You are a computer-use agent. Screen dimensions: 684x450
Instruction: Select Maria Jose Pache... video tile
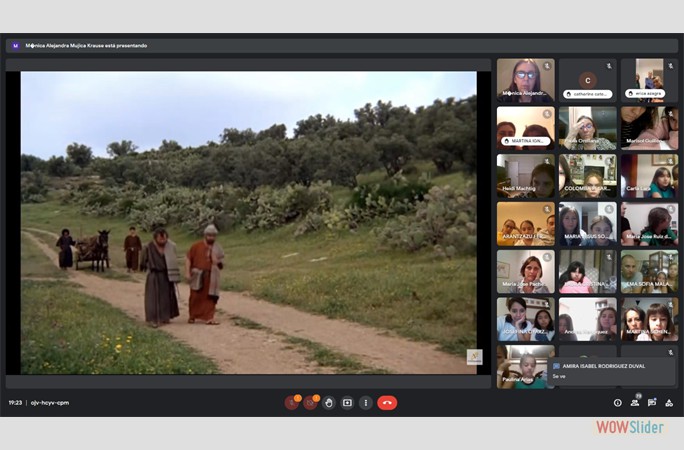click(x=526, y=272)
